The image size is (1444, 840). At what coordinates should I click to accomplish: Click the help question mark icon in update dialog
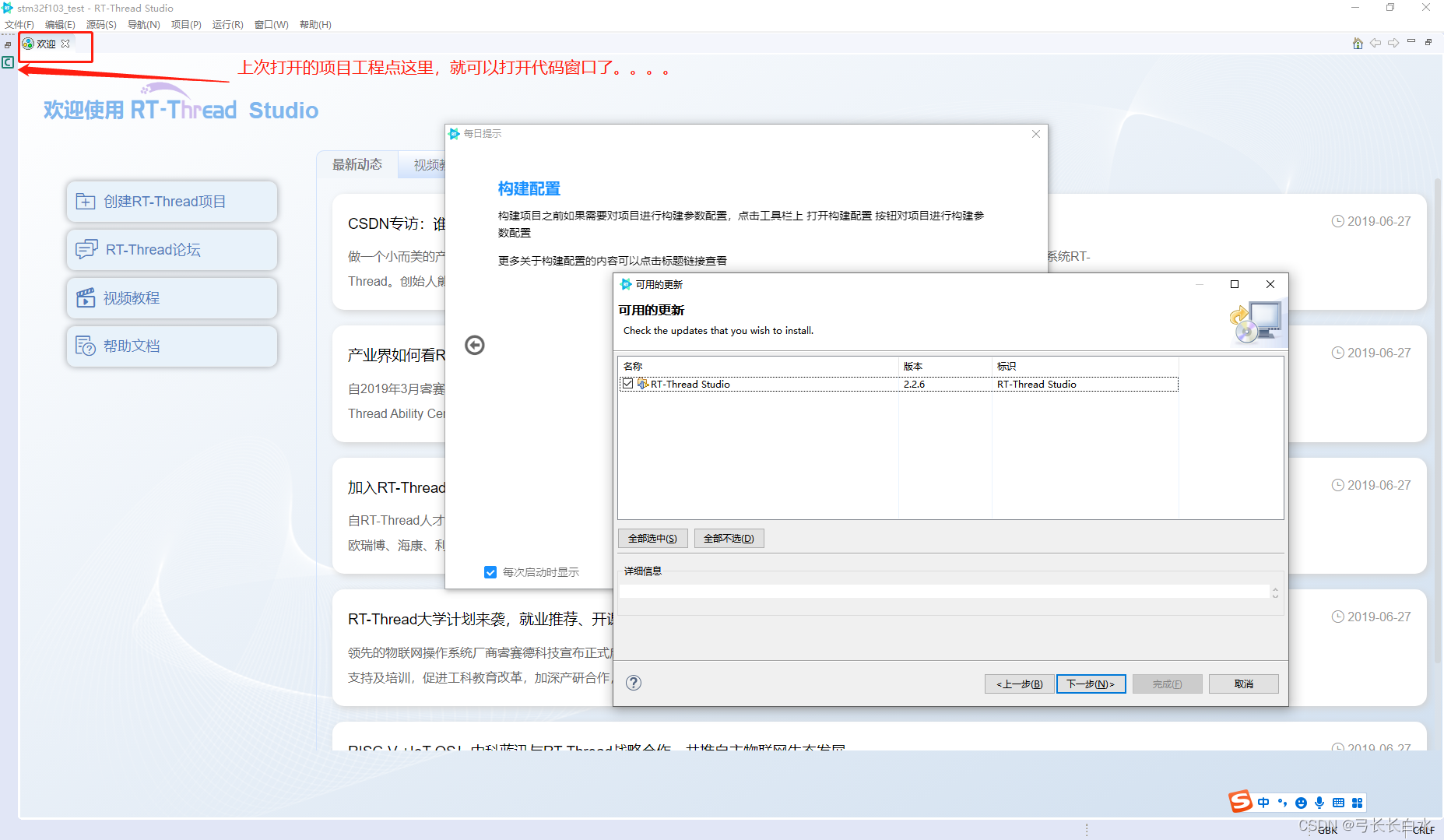(634, 683)
